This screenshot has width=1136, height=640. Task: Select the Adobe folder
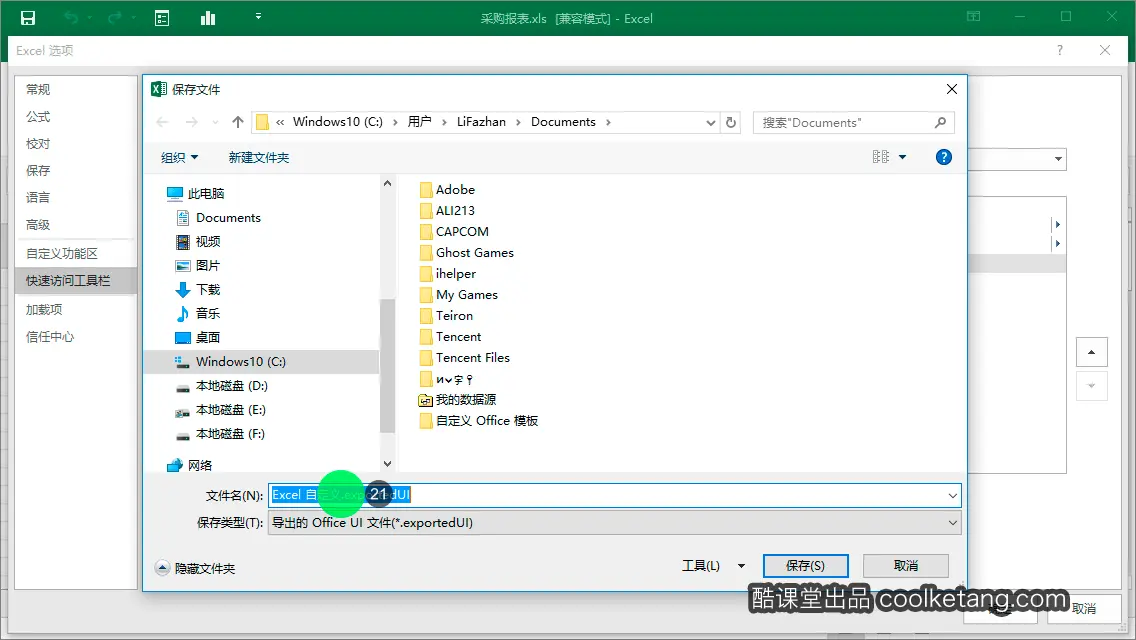[447, 189]
